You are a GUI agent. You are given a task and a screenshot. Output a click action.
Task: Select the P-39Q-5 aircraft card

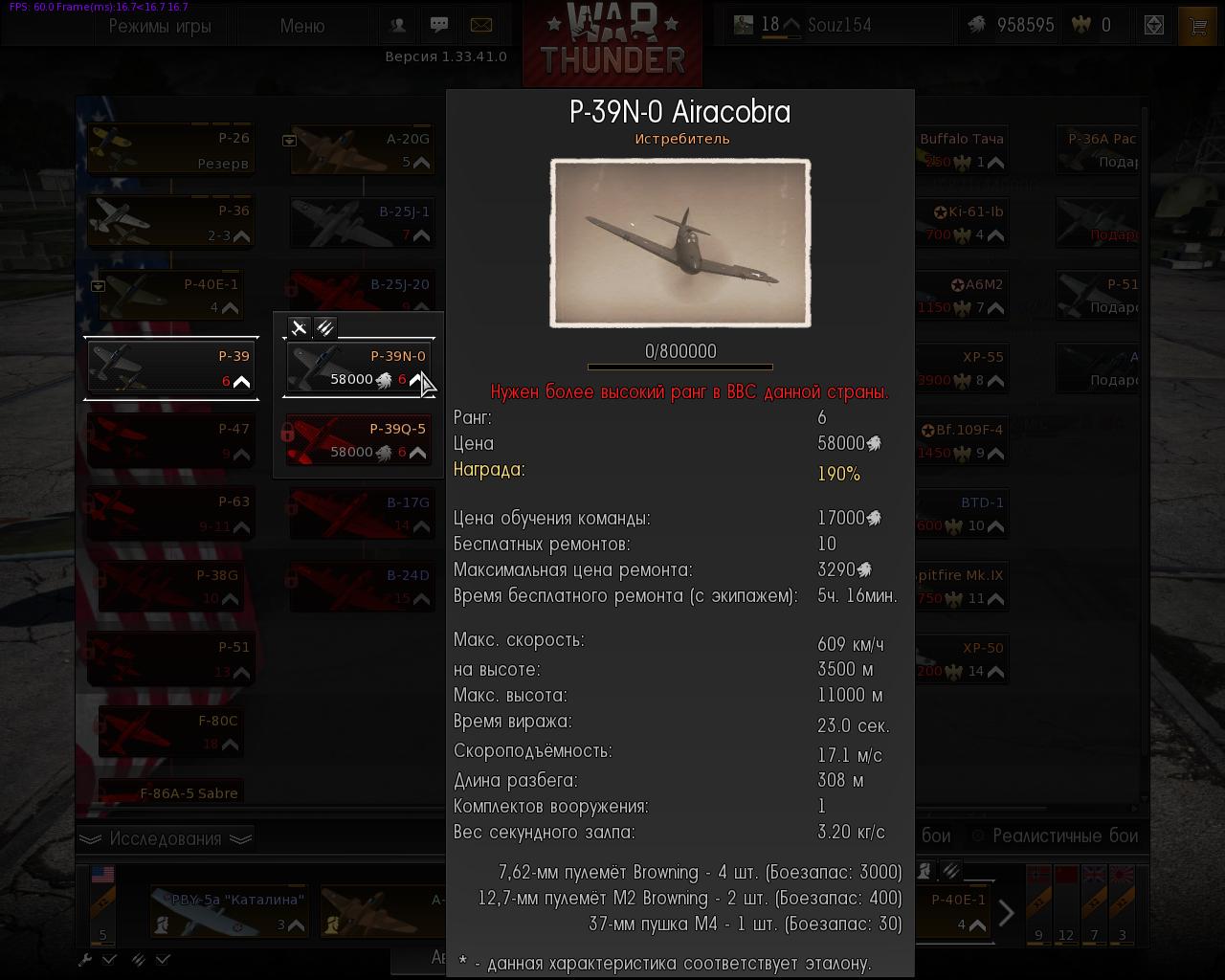[x=359, y=440]
